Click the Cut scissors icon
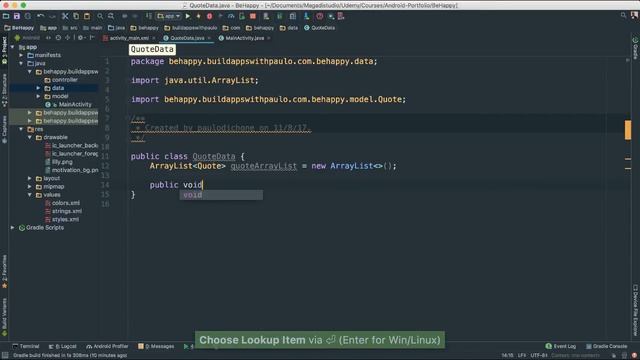This screenshot has width=640, height=360. click(x=65, y=16)
